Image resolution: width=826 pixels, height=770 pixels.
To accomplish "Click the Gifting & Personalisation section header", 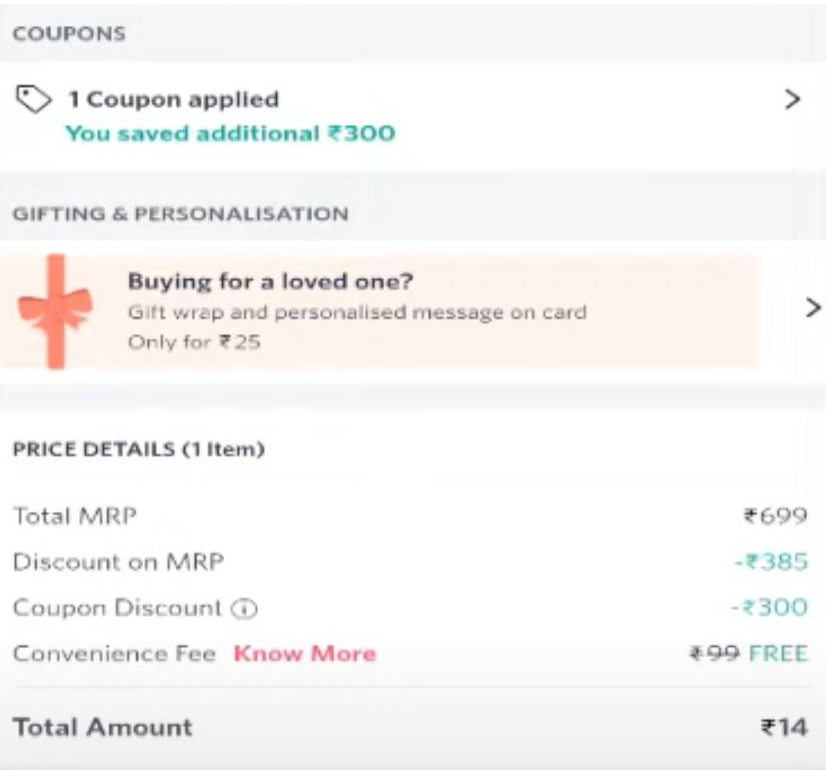I will [181, 214].
